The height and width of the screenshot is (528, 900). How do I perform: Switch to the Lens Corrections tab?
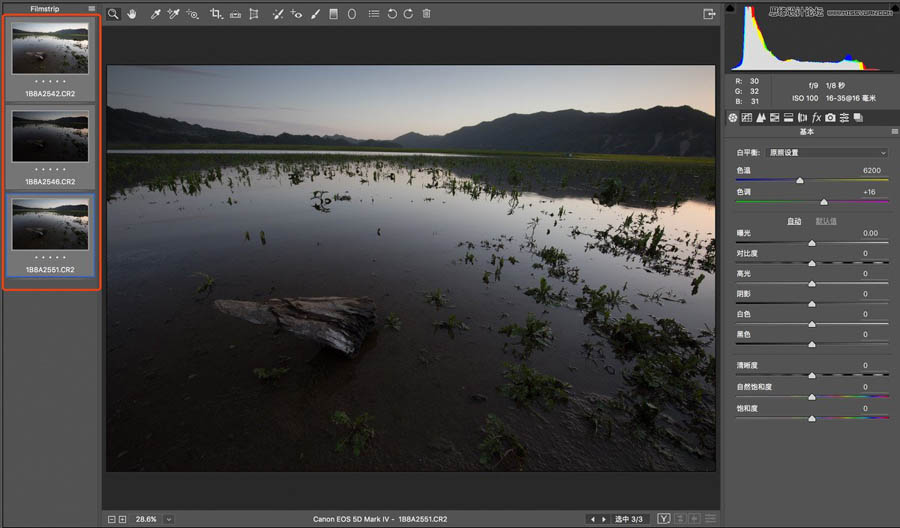pos(802,118)
